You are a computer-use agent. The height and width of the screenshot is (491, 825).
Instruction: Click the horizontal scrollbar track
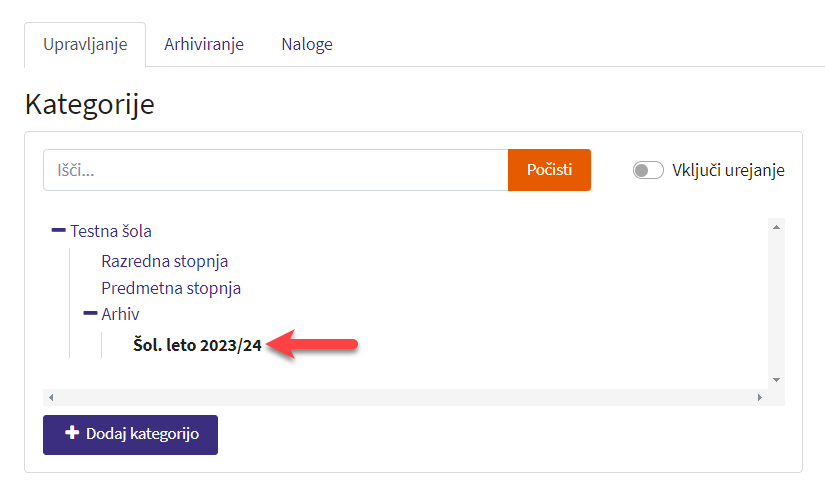click(400, 397)
